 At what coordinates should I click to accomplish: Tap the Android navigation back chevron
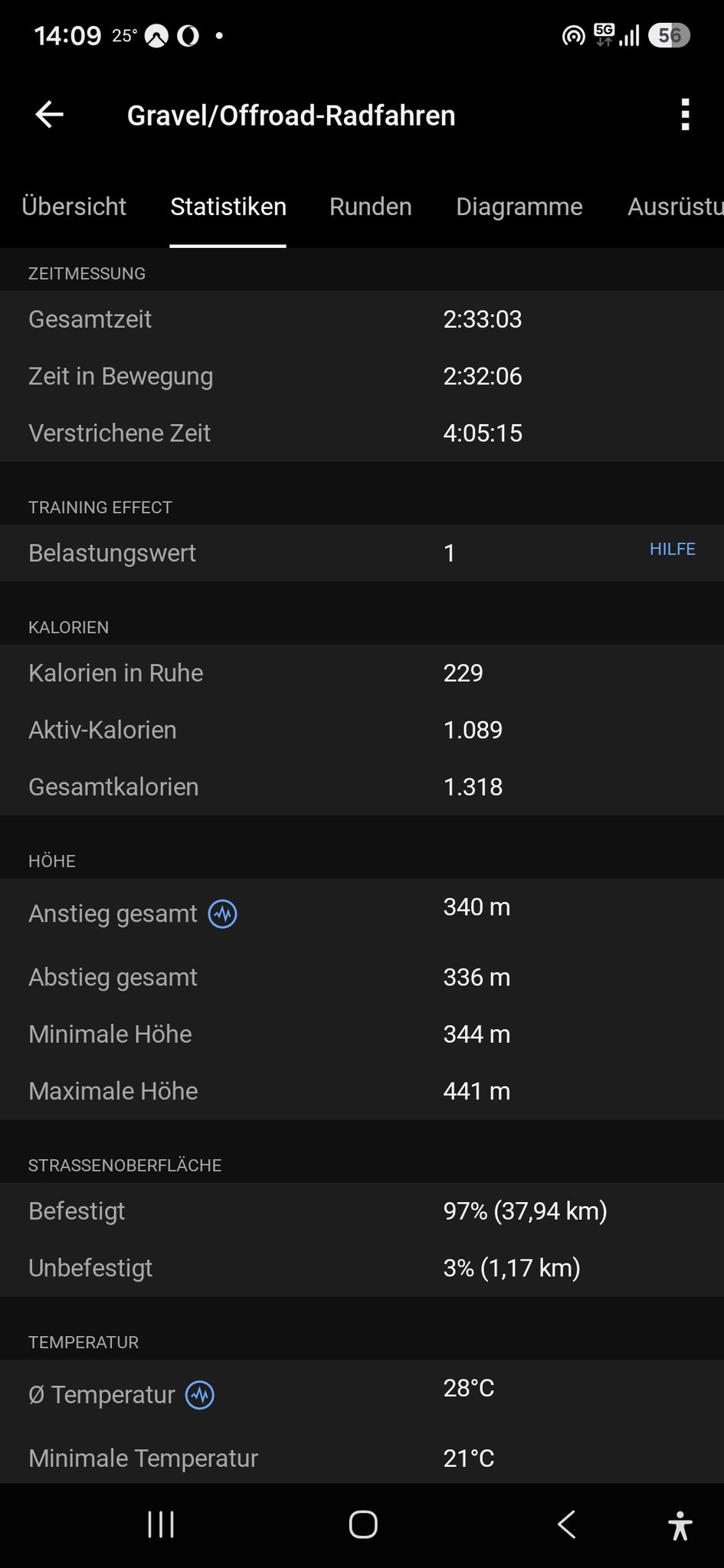pyautogui.click(x=566, y=1525)
